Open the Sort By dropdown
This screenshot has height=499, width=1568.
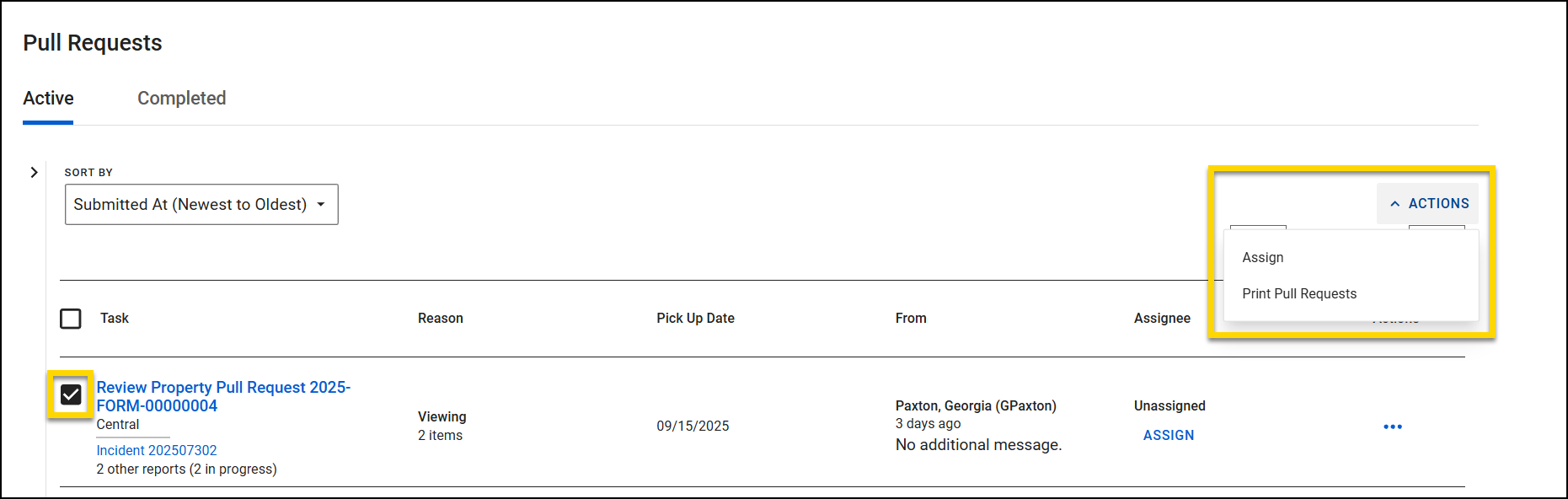point(201,205)
